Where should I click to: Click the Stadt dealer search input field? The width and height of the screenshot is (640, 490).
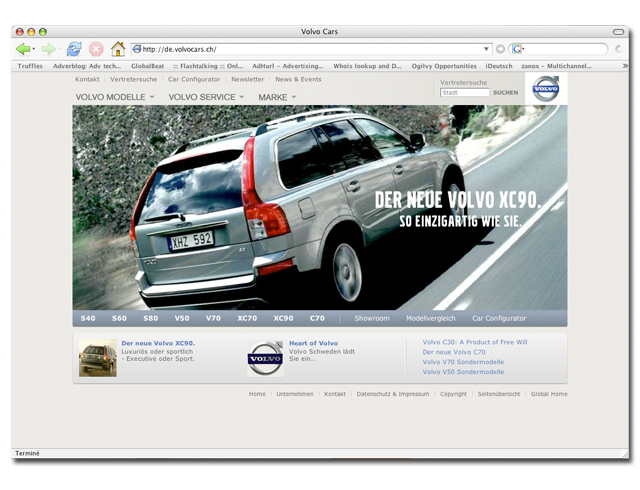pos(465,93)
